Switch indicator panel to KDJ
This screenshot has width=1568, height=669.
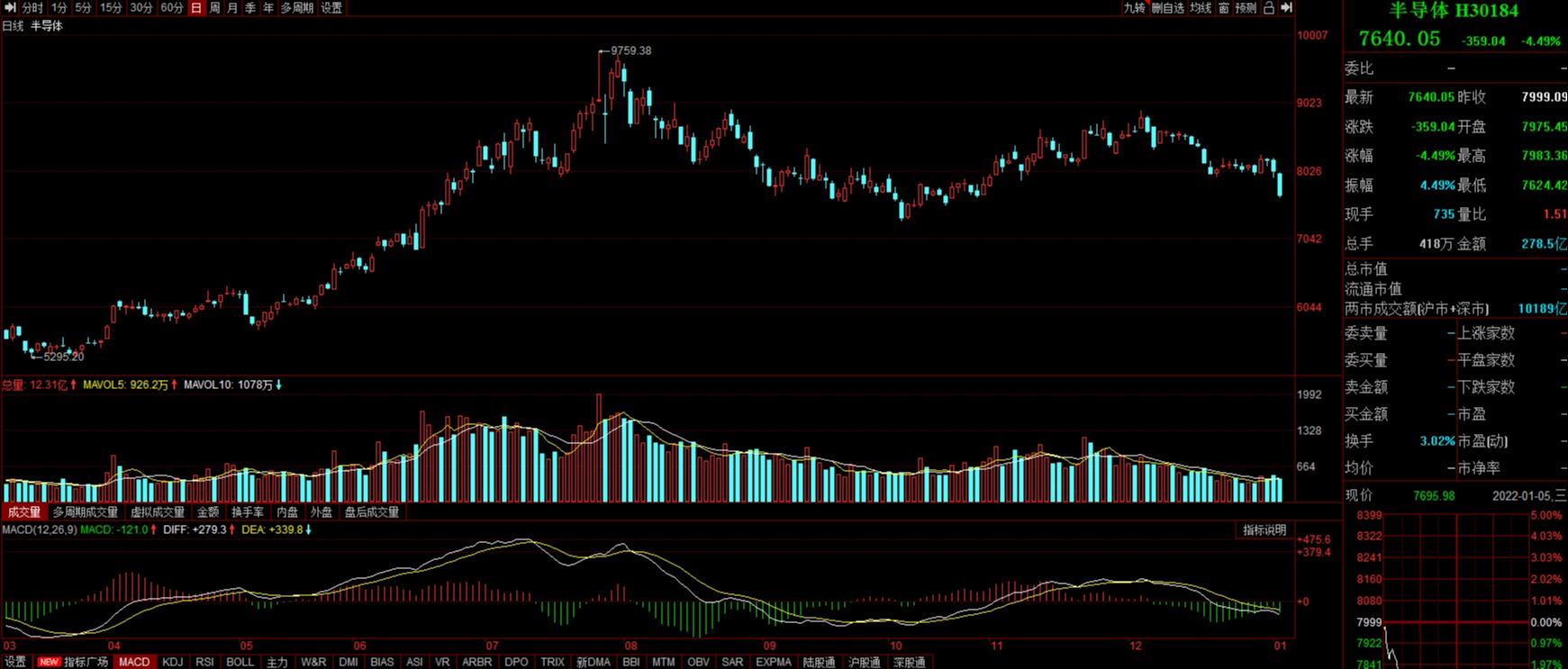[172, 662]
